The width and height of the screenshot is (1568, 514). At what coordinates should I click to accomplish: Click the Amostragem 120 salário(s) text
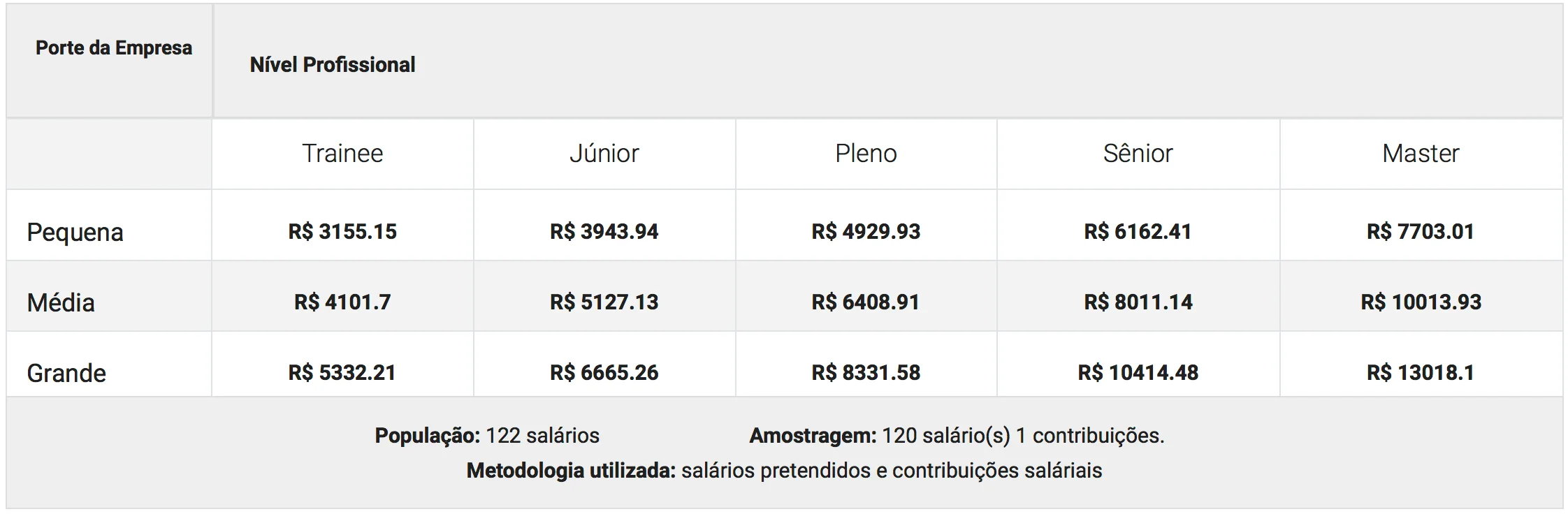[957, 436]
